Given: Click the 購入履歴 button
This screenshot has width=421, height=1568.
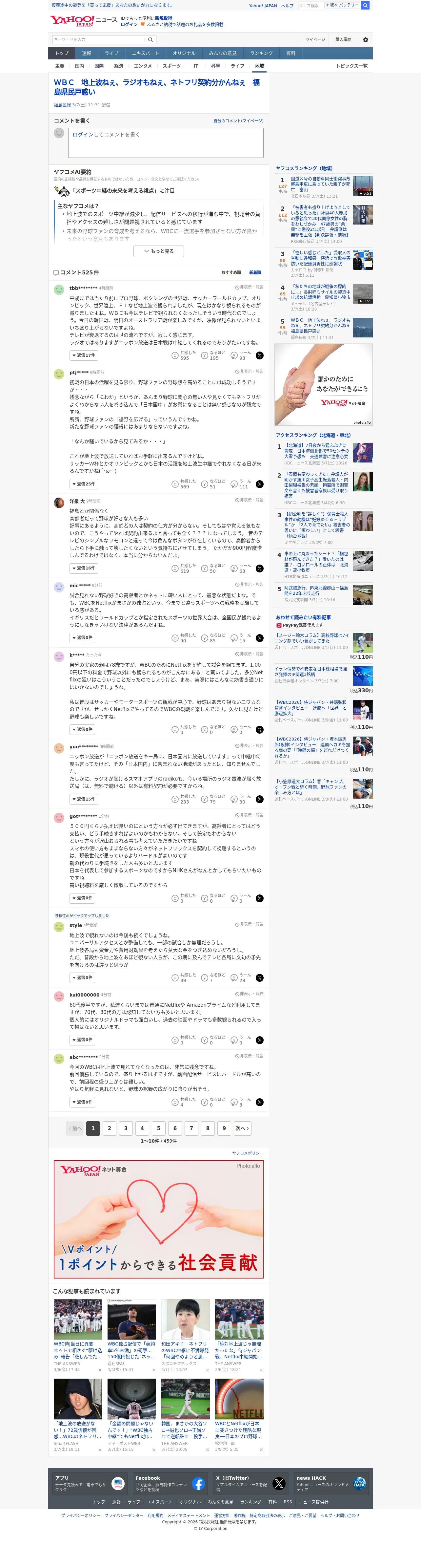Looking at the screenshot, I should pos(343,40).
